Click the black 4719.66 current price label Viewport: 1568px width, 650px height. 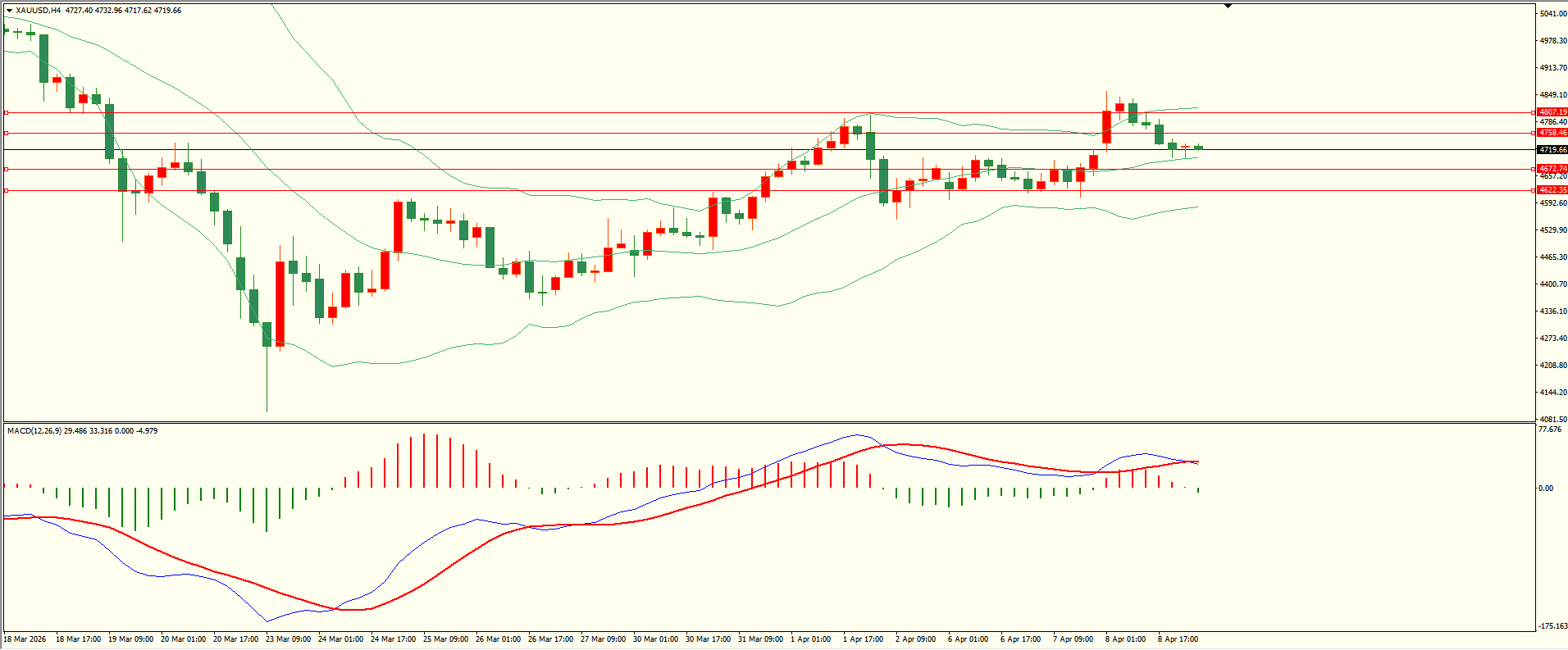tap(1552, 150)
